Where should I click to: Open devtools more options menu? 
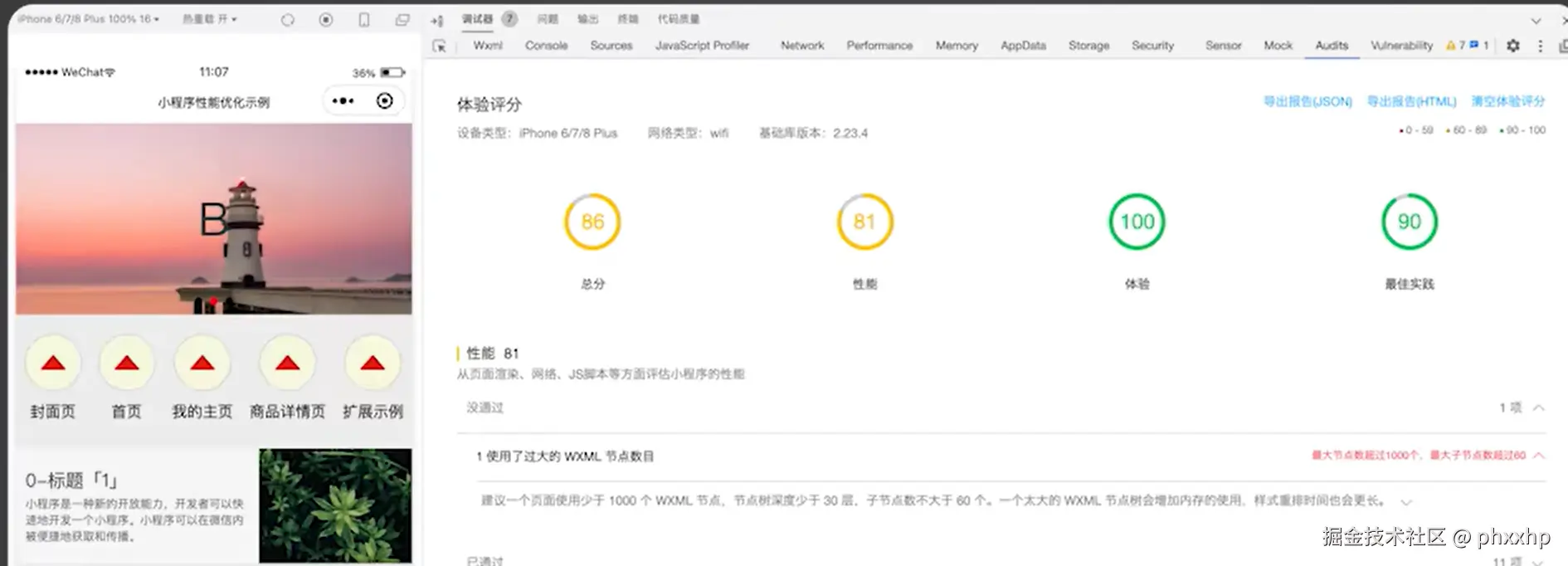(x=1541, y=46)
